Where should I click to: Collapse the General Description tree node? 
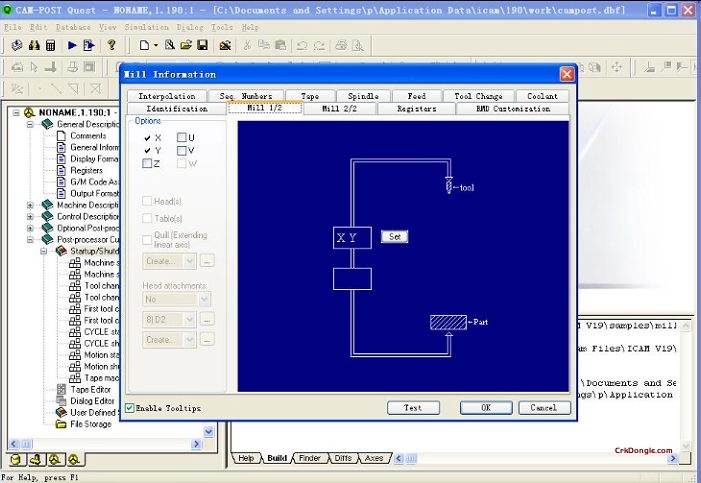30,124
